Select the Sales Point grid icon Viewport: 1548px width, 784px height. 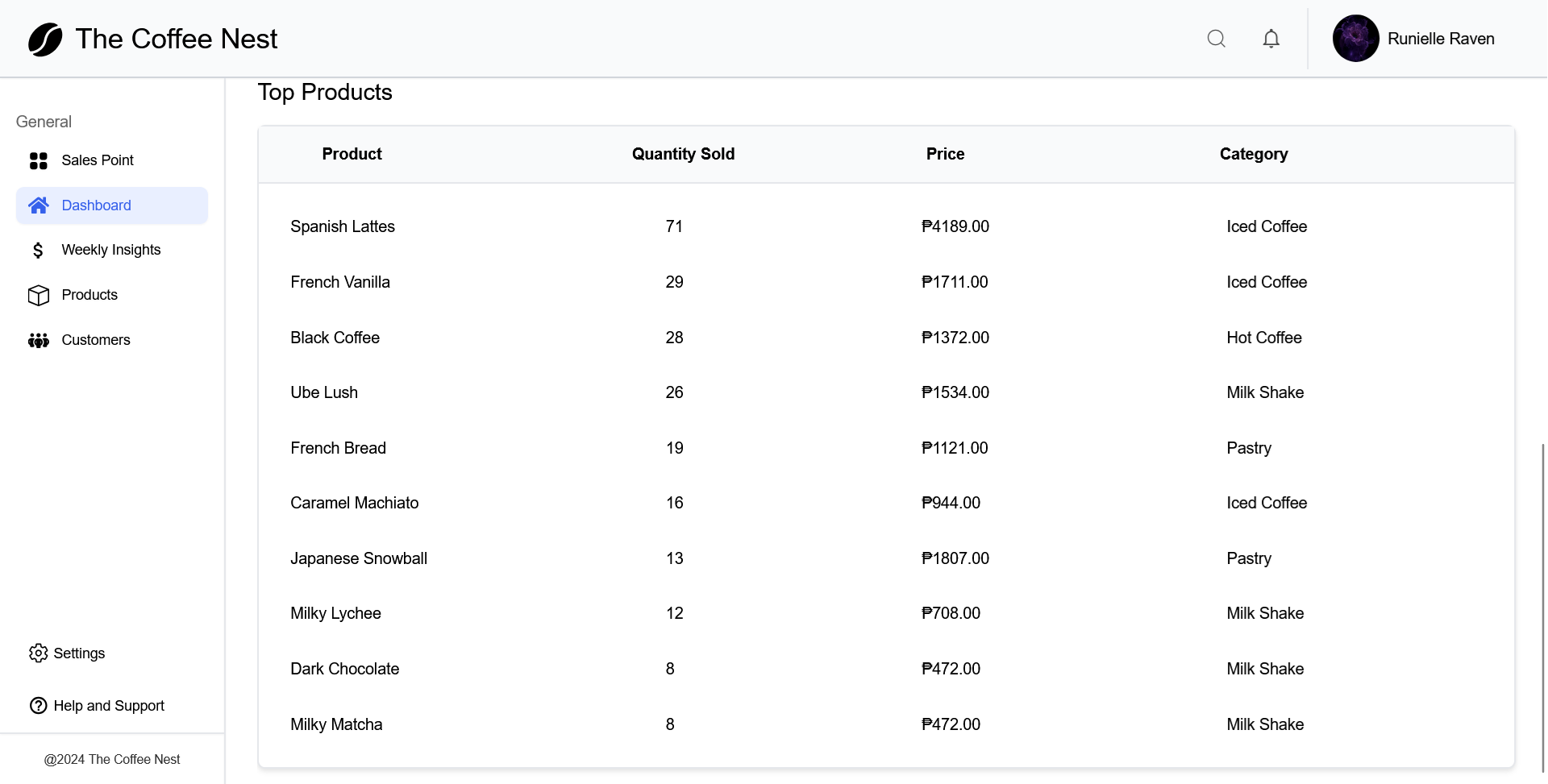coord(38,160)
